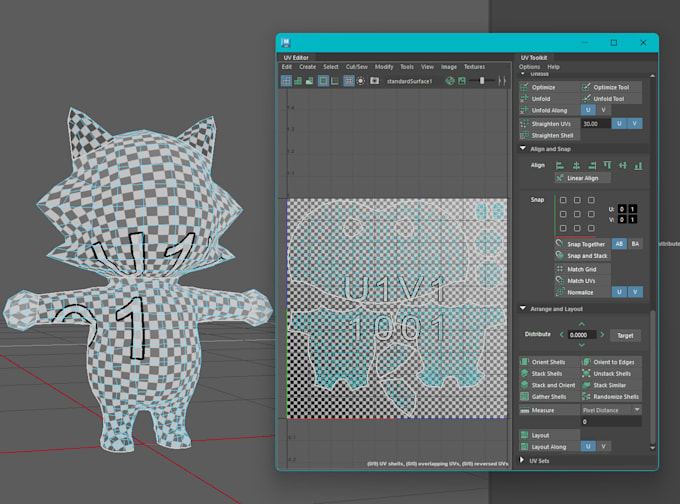This screenshot has width=680, height=504.
Task: Click the dim image sun icon
Action: click(x=361, y=81)
